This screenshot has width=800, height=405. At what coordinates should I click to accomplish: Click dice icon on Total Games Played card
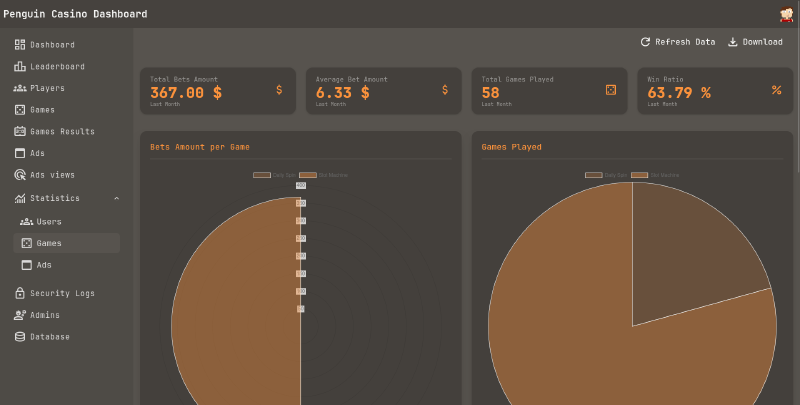[x=611, y=90]
